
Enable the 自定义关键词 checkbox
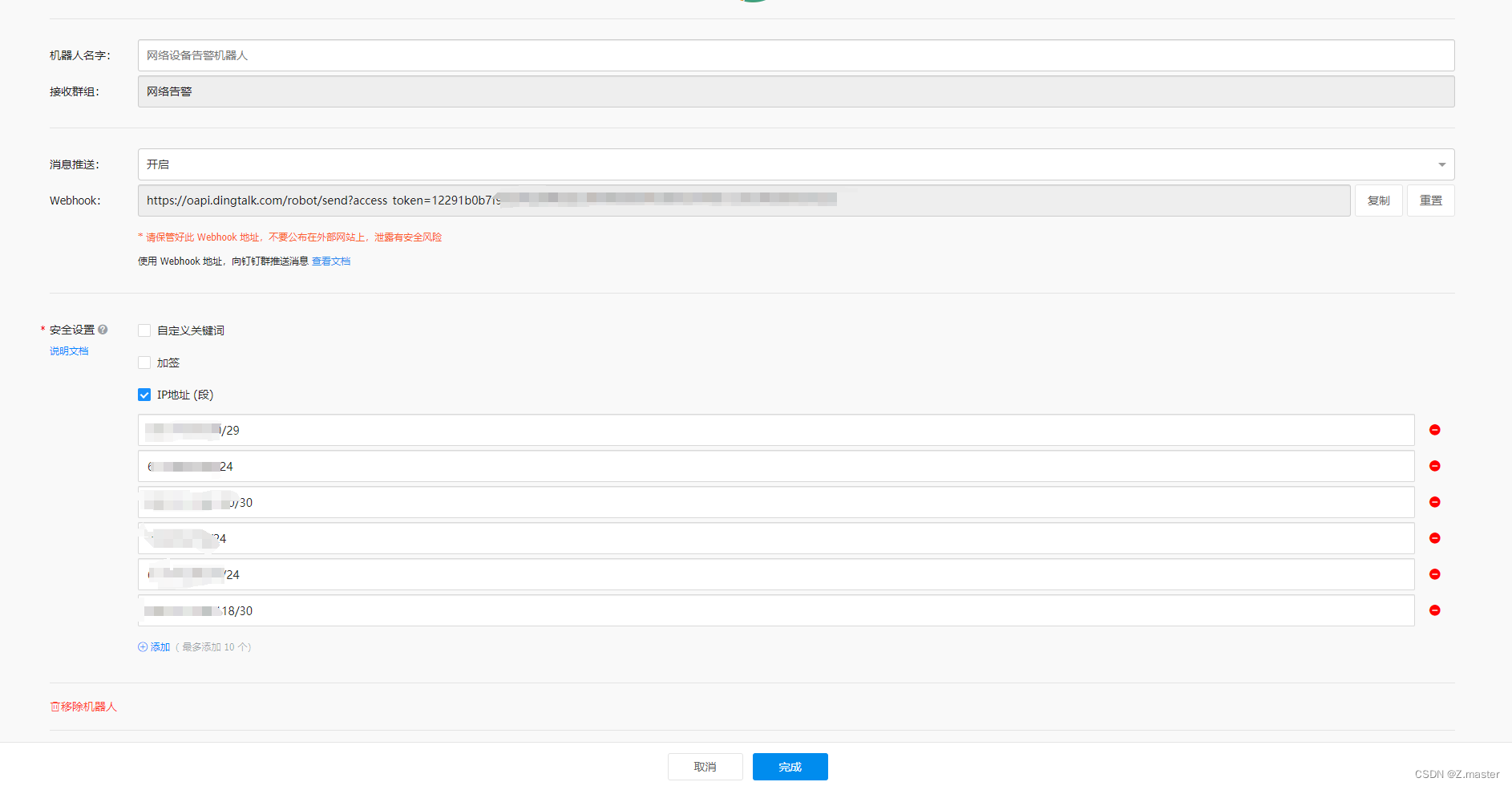tap(144, 330)
